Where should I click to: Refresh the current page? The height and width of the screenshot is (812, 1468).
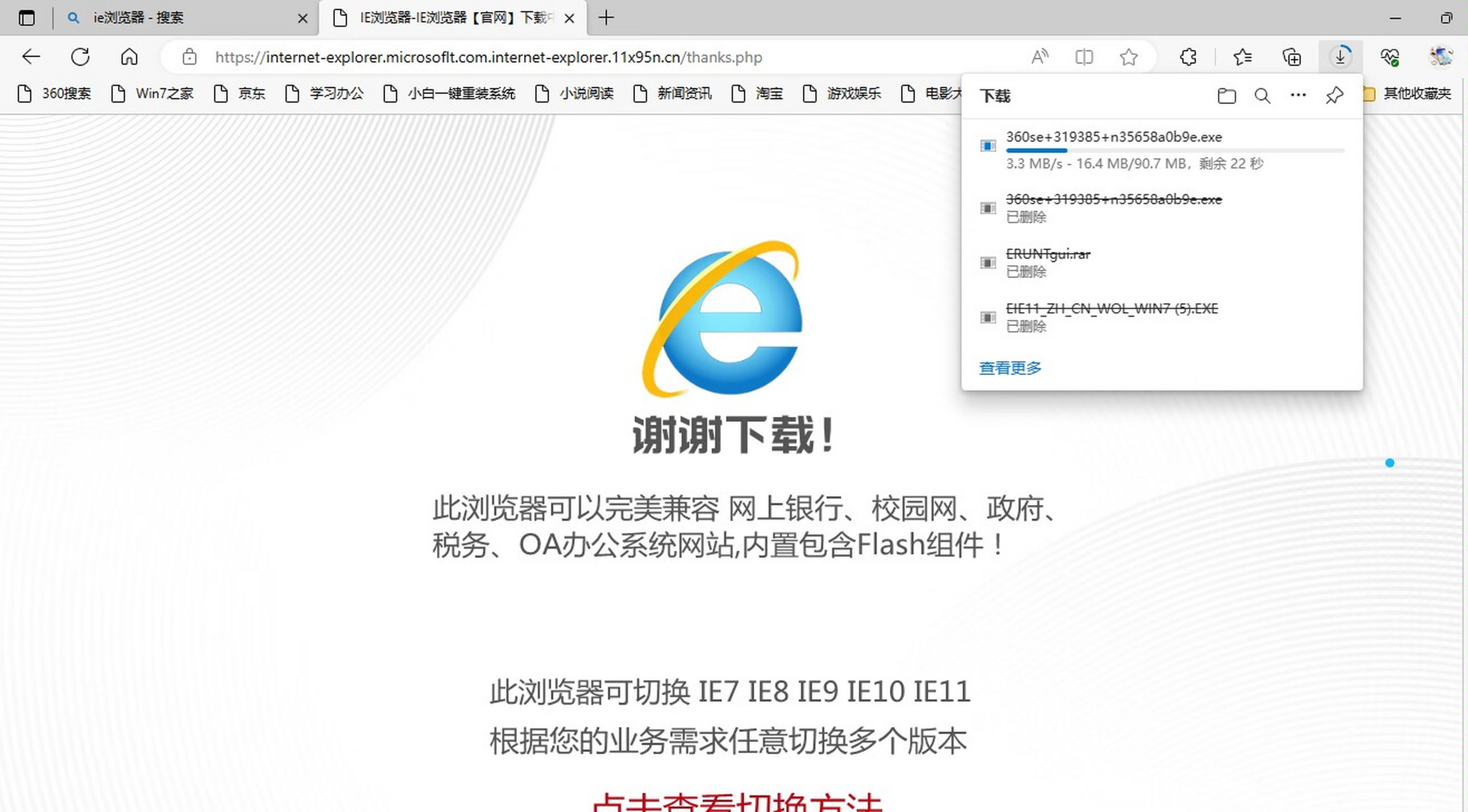(80, 57)
